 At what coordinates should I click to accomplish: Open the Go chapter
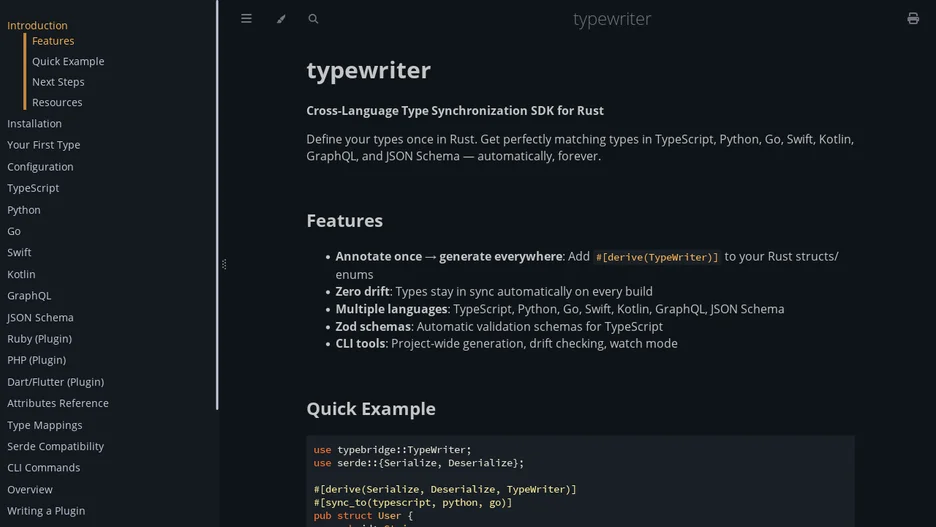14,231
